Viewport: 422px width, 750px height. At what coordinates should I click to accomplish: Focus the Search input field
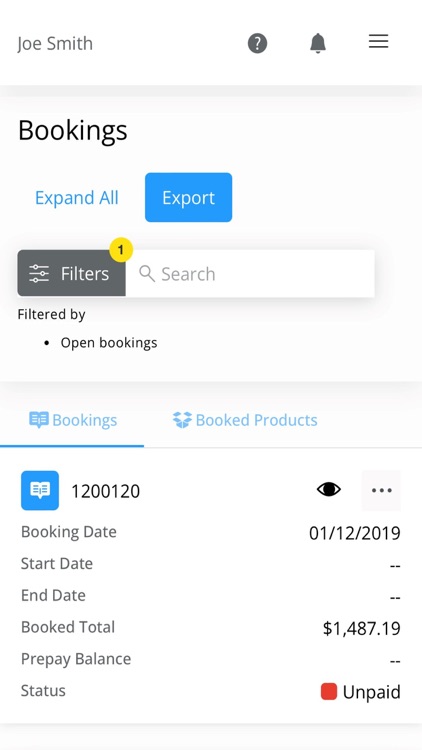pyautogui.click(x=250, y=274)
